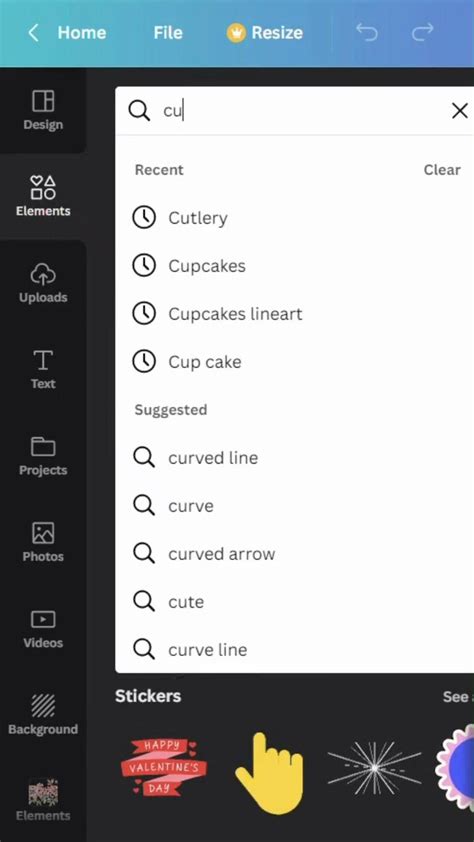
Task: Click the Redo arrow icon
Action: tap(422, 33)
